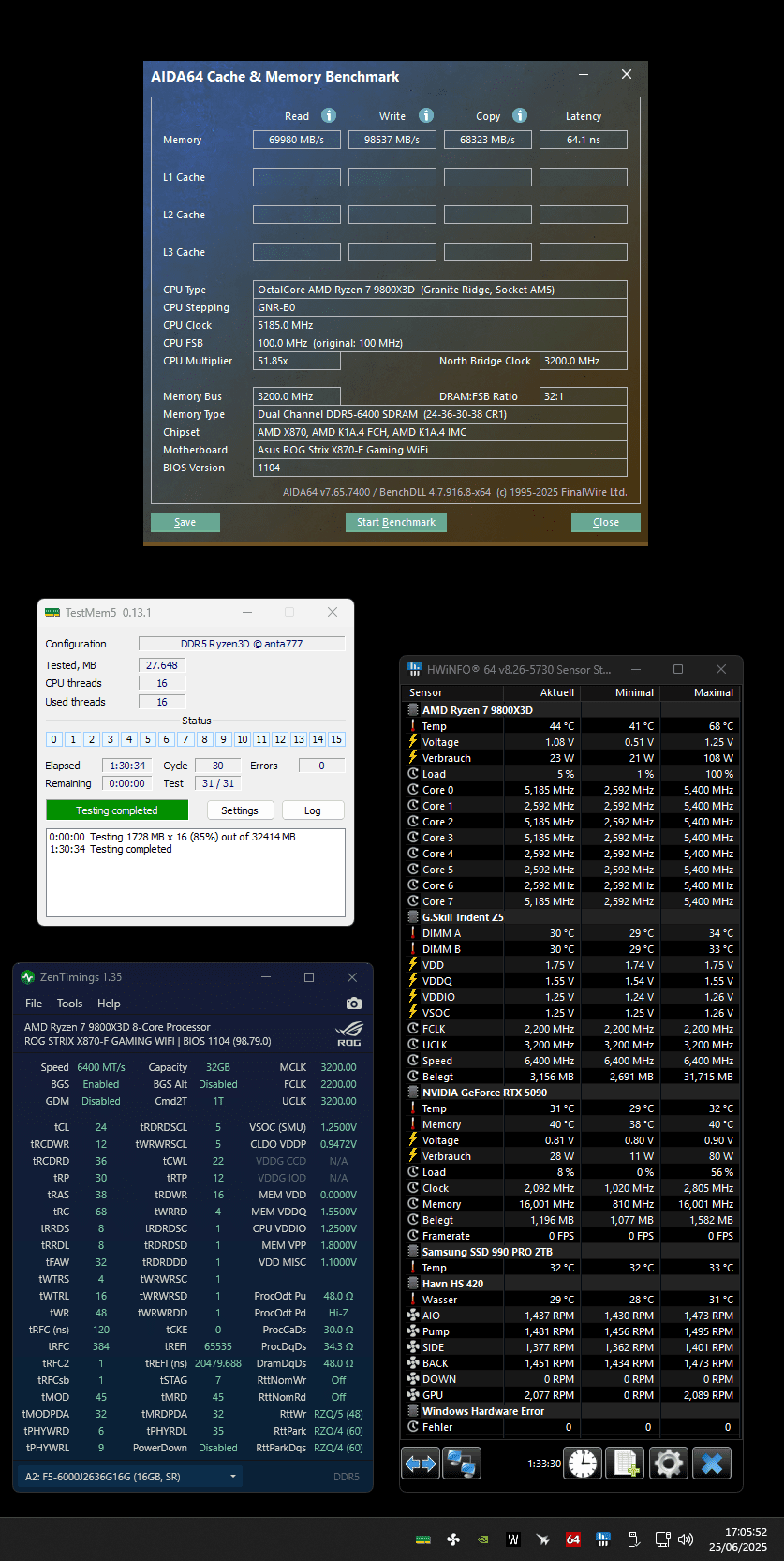784x1561 pixels.
Task: Open the HWiNFO tray icon in taskbar
Action: click(x=603, y=1539)
